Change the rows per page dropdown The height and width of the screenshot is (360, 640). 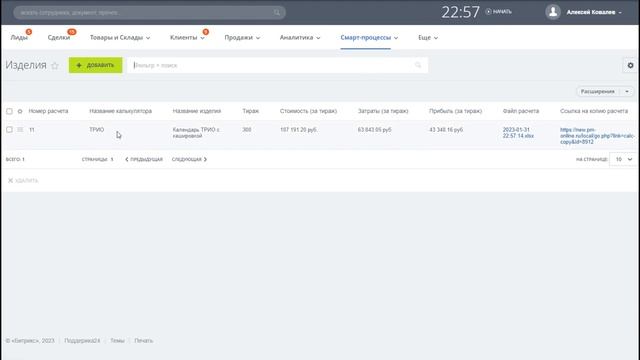[623, 159]
